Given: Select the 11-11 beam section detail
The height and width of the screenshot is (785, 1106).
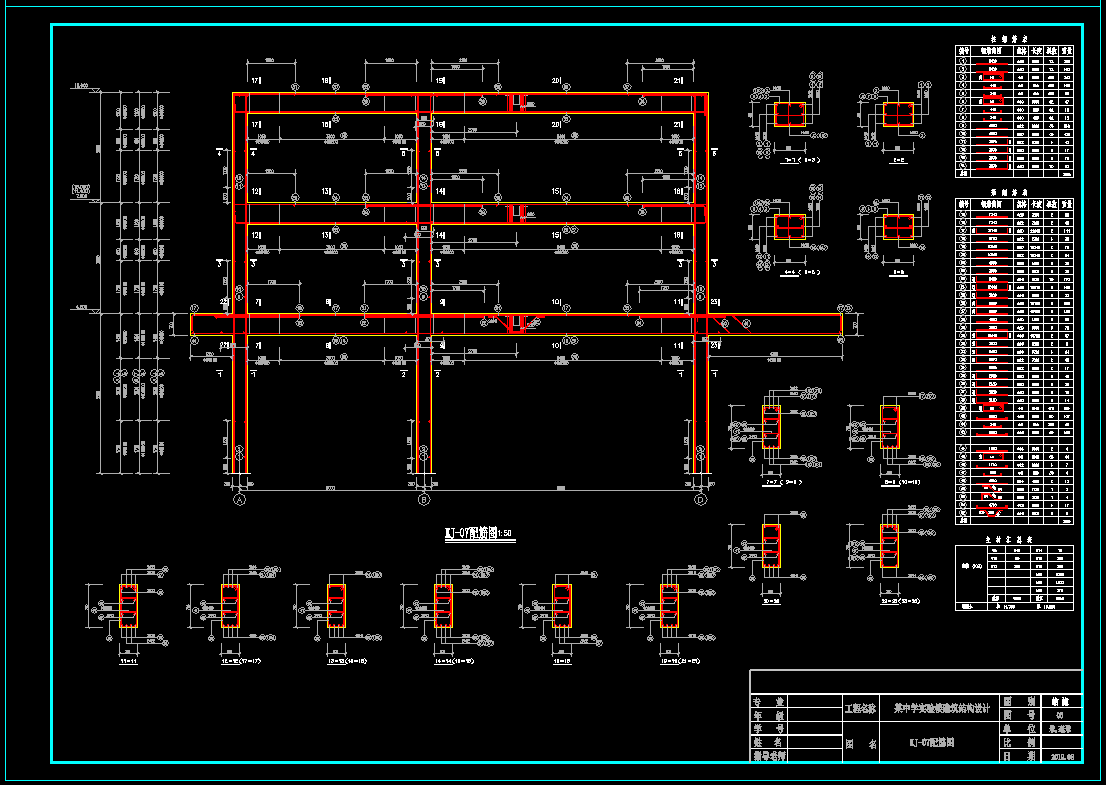Looking at the screenshot, I should (129, 606).
